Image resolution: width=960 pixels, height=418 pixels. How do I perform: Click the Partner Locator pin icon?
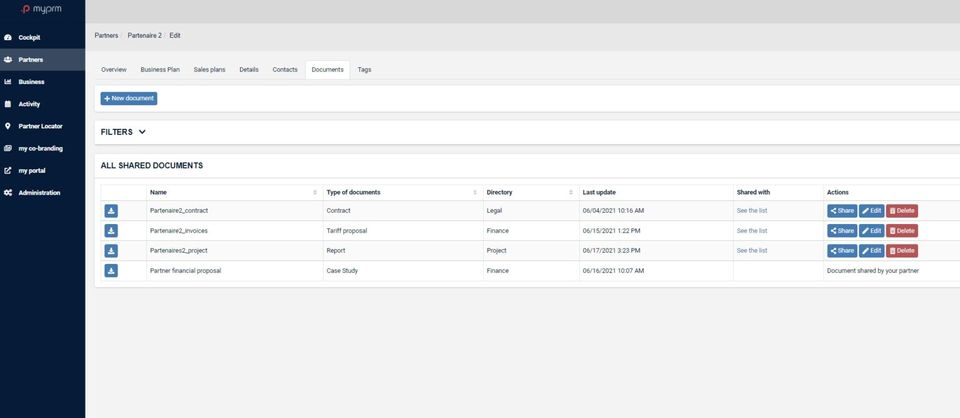pyautogui.click(x=8, y=126)
